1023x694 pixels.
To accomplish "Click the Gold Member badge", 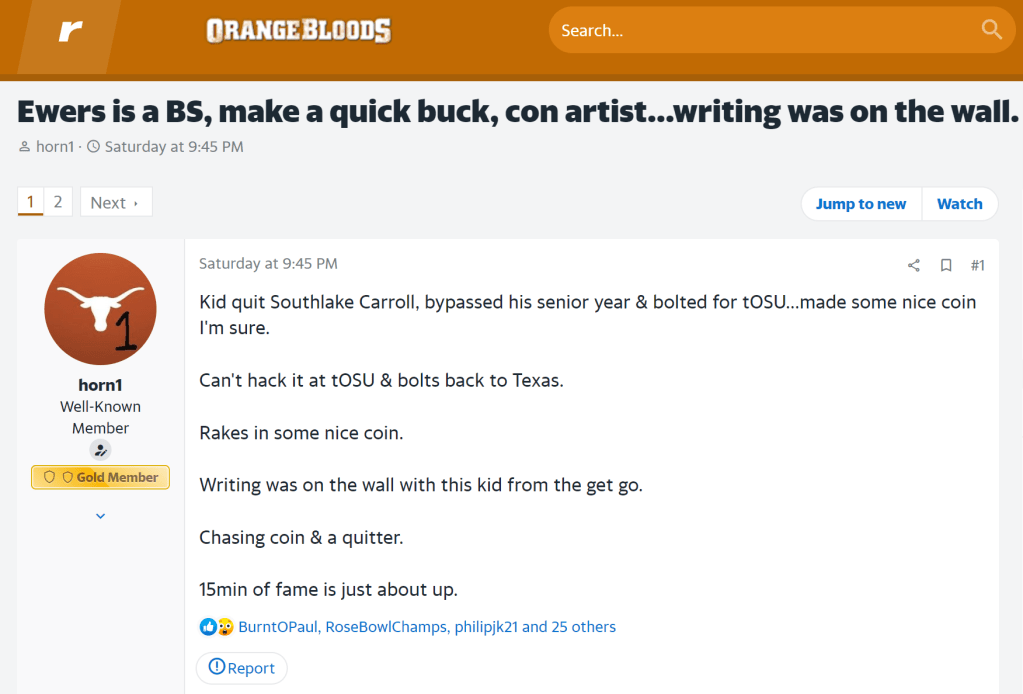I will (x=100, y=477).
